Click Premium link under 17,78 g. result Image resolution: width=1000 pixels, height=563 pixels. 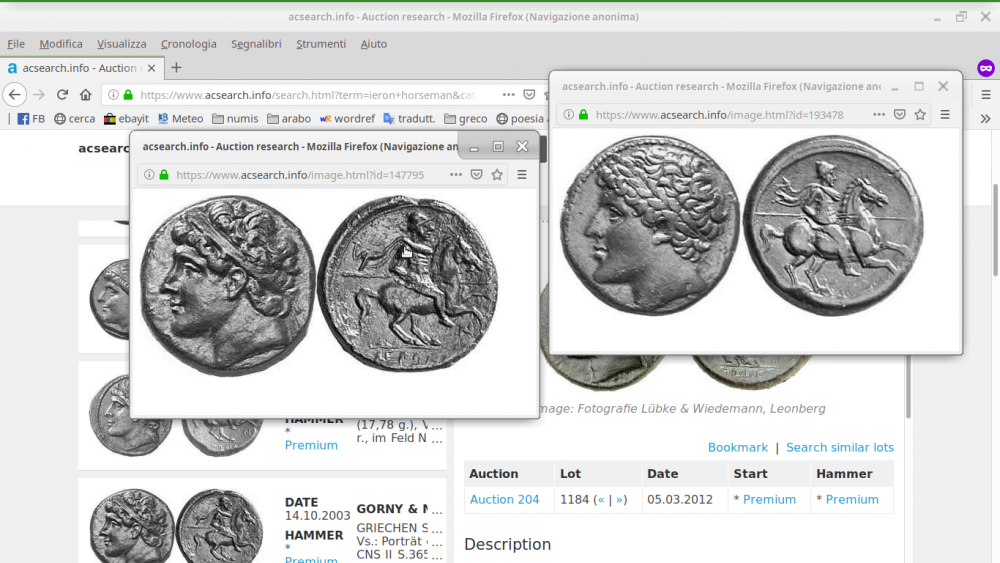click(311, 445)
